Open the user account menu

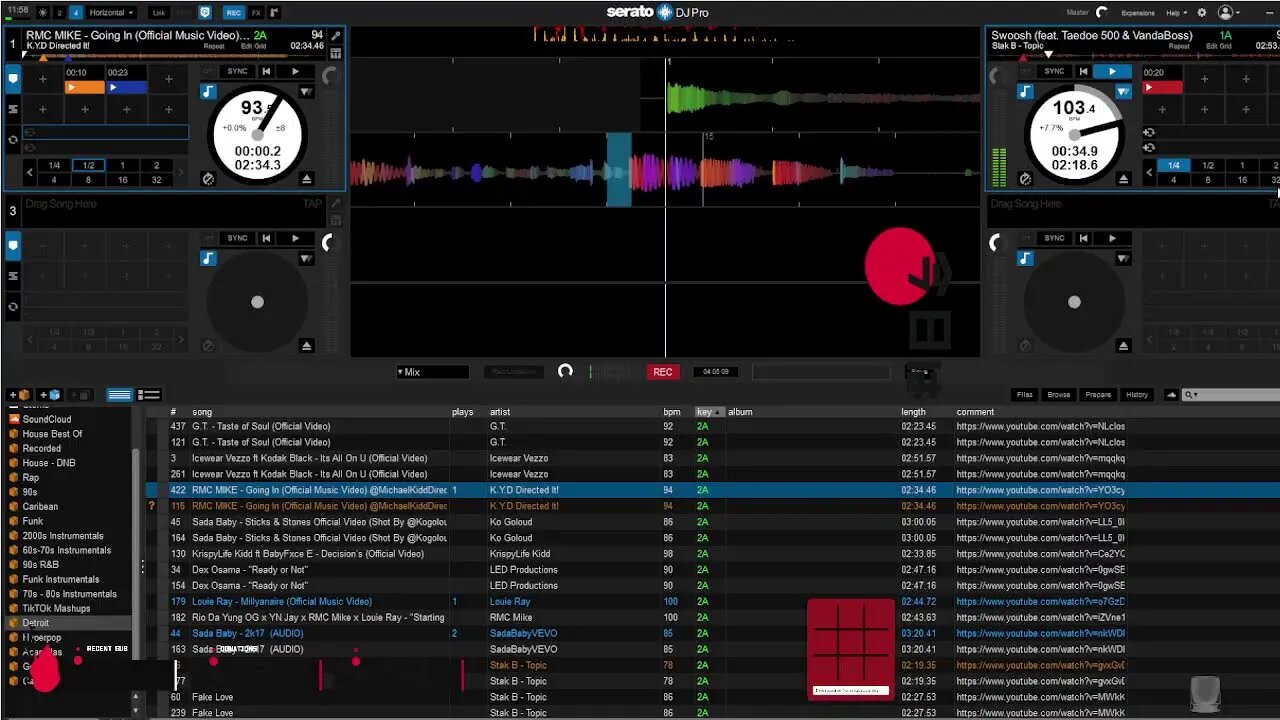click(1227, 13)
